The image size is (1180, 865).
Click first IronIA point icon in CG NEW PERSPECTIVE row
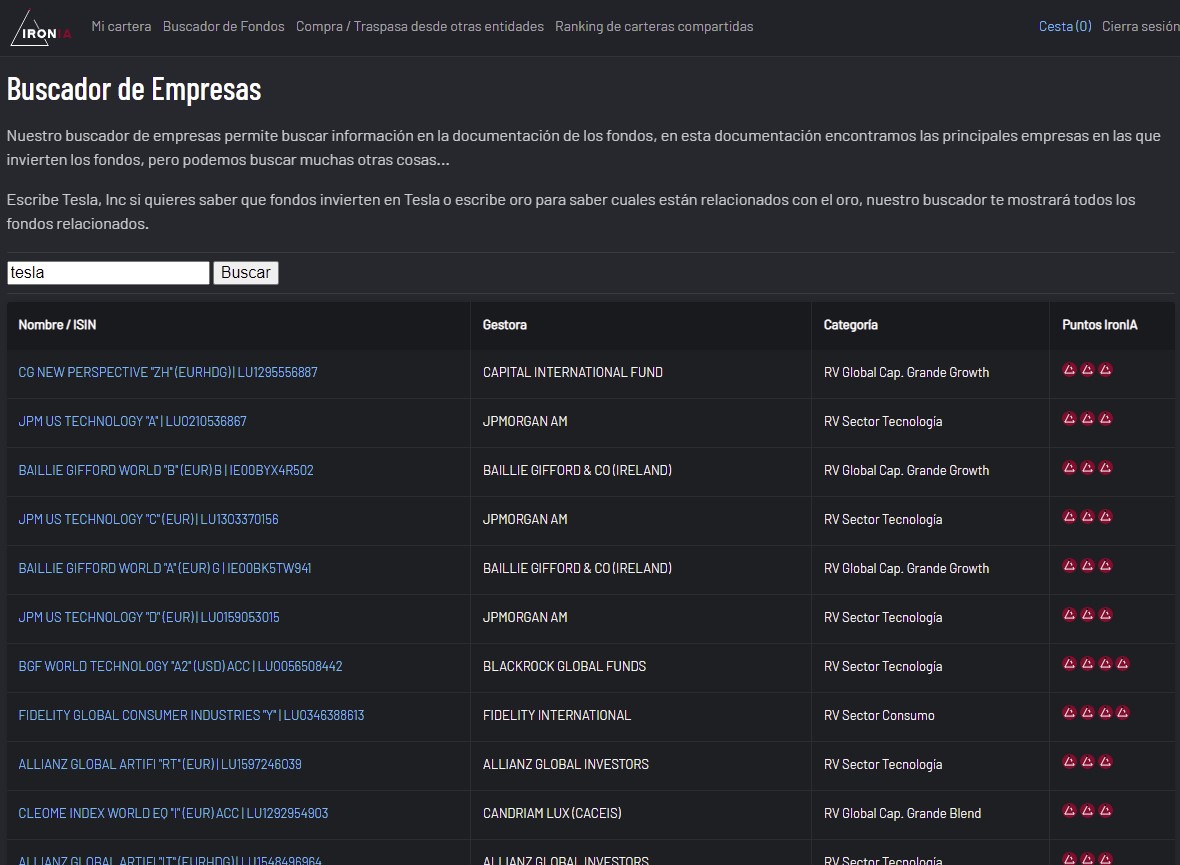coord(1069,370)
